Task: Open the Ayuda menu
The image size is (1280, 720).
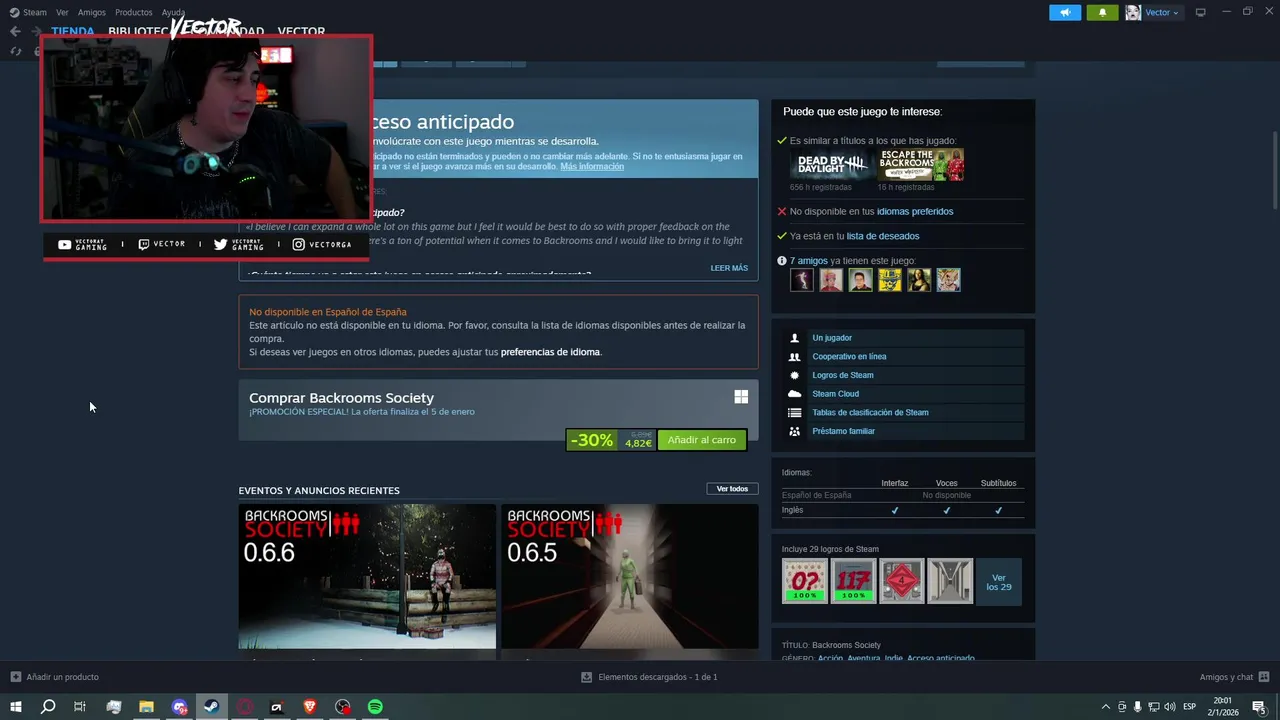Action: 174,12
